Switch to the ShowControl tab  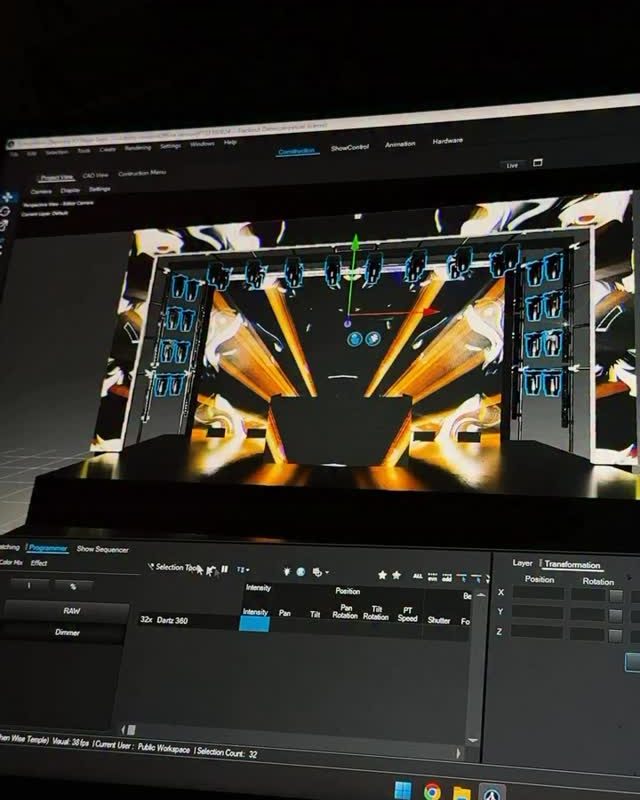[350, 148]
